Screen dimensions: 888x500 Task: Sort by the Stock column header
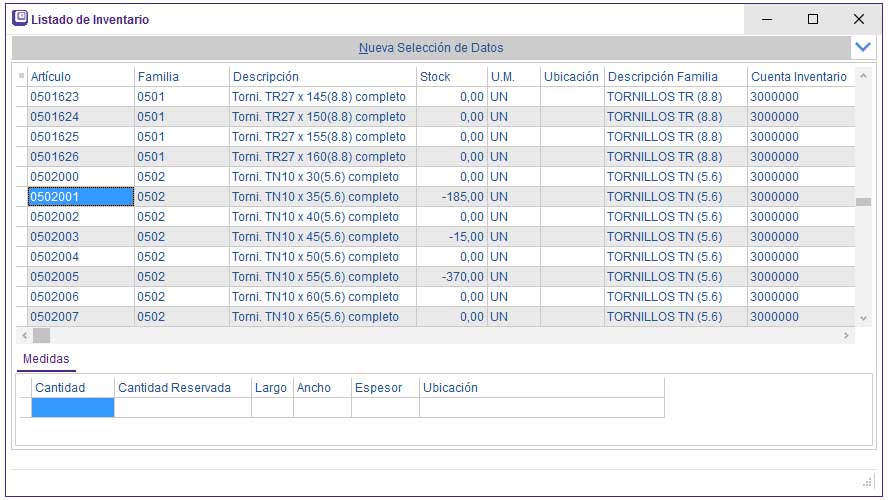[435, 77]
